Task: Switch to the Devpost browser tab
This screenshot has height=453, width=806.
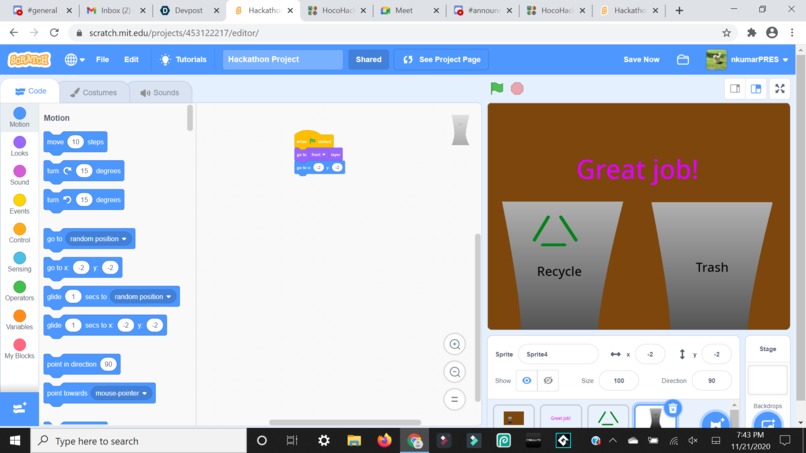Action: pyautogui.click(x=188, y=10)
